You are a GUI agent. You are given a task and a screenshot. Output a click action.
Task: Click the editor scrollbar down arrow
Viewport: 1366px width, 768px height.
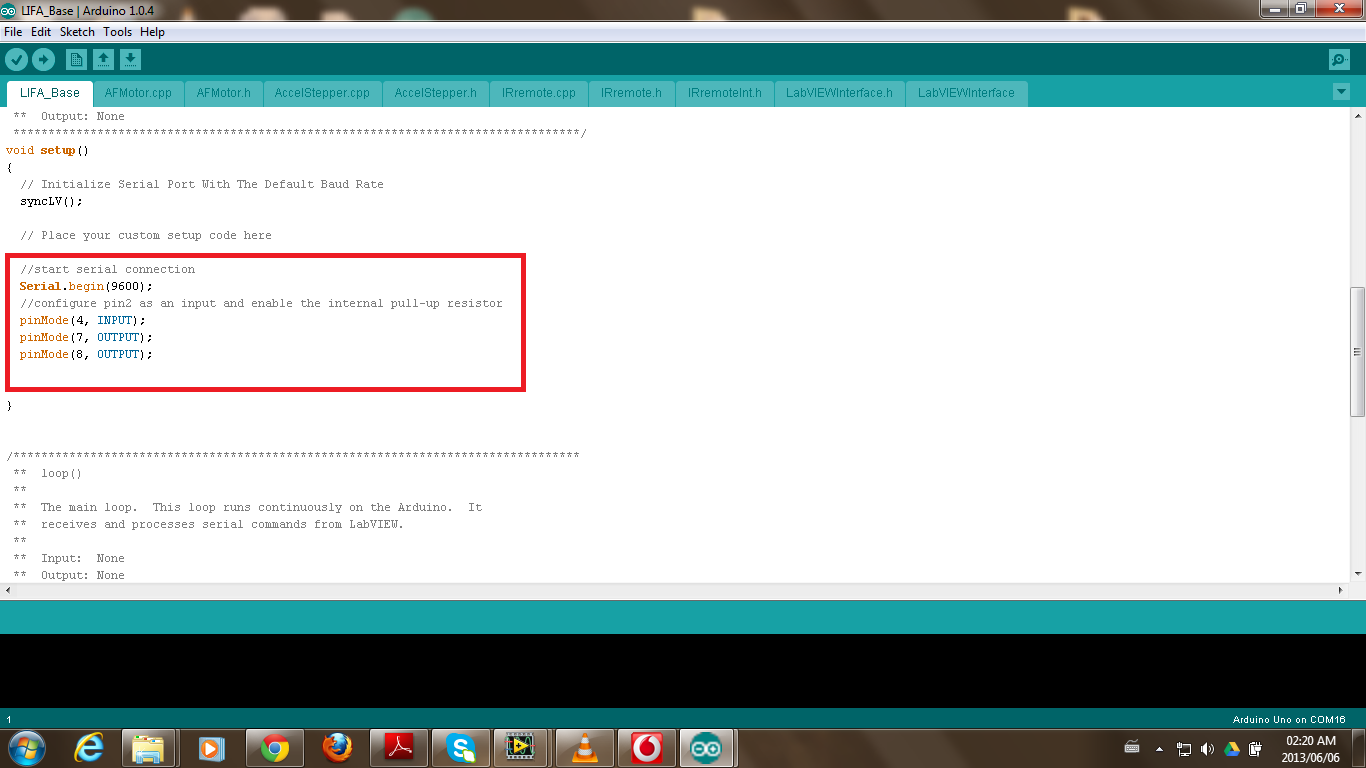coord(1357,574)
